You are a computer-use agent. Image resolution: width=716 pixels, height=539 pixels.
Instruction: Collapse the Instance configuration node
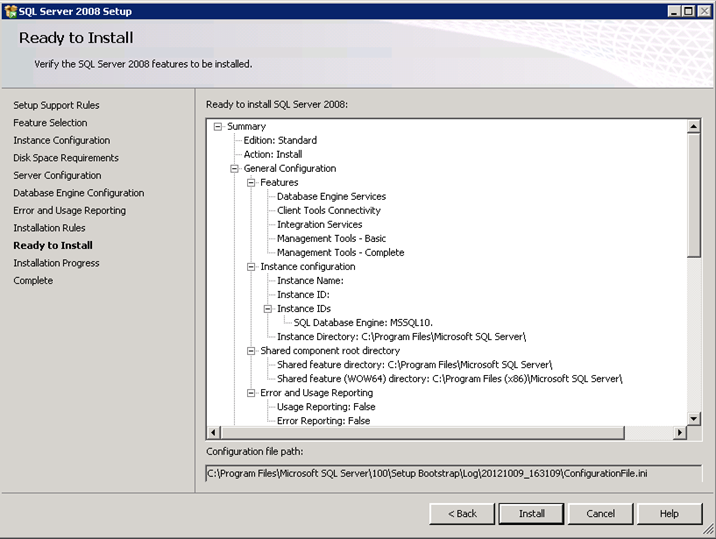251,267
